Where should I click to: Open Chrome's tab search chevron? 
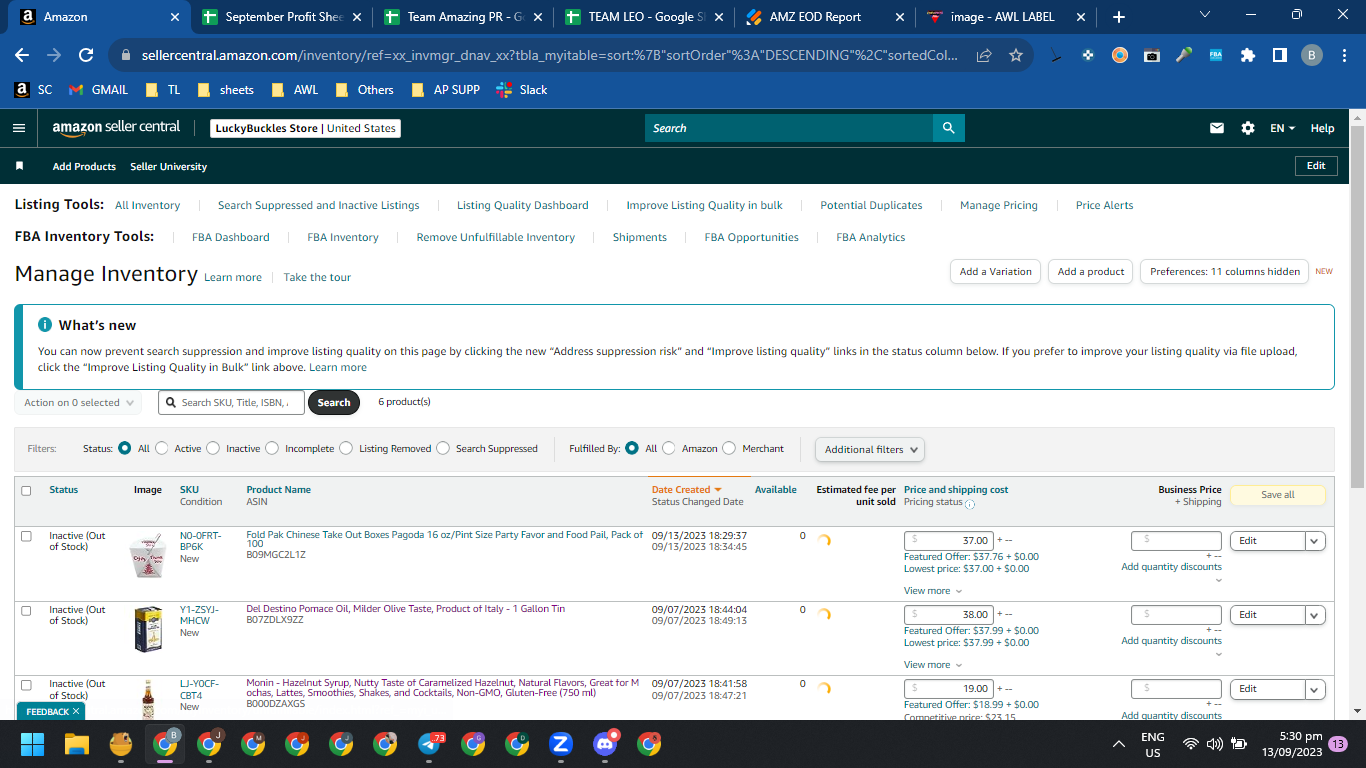1204,16
